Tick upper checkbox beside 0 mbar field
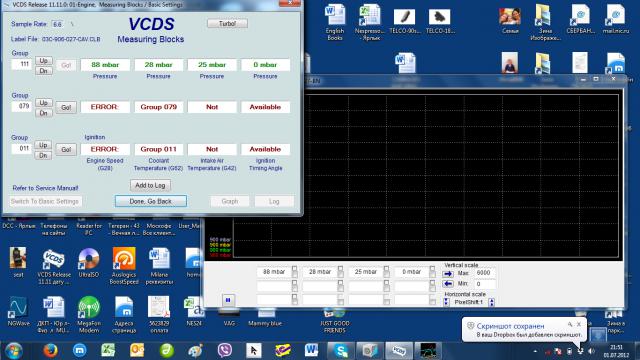The image size is (640, 360). [432, 269]
